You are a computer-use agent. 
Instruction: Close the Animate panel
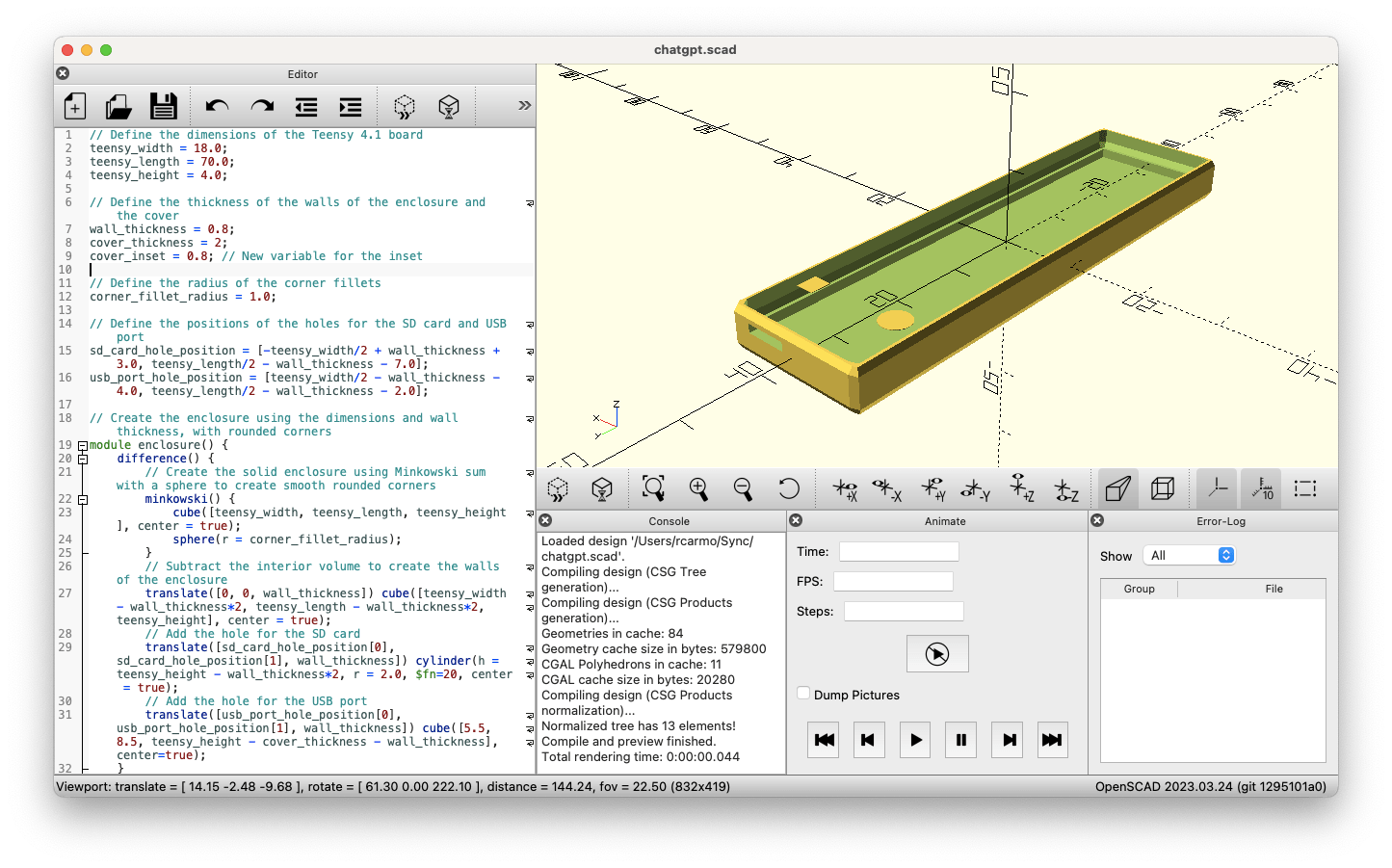[x=796, y=520]
